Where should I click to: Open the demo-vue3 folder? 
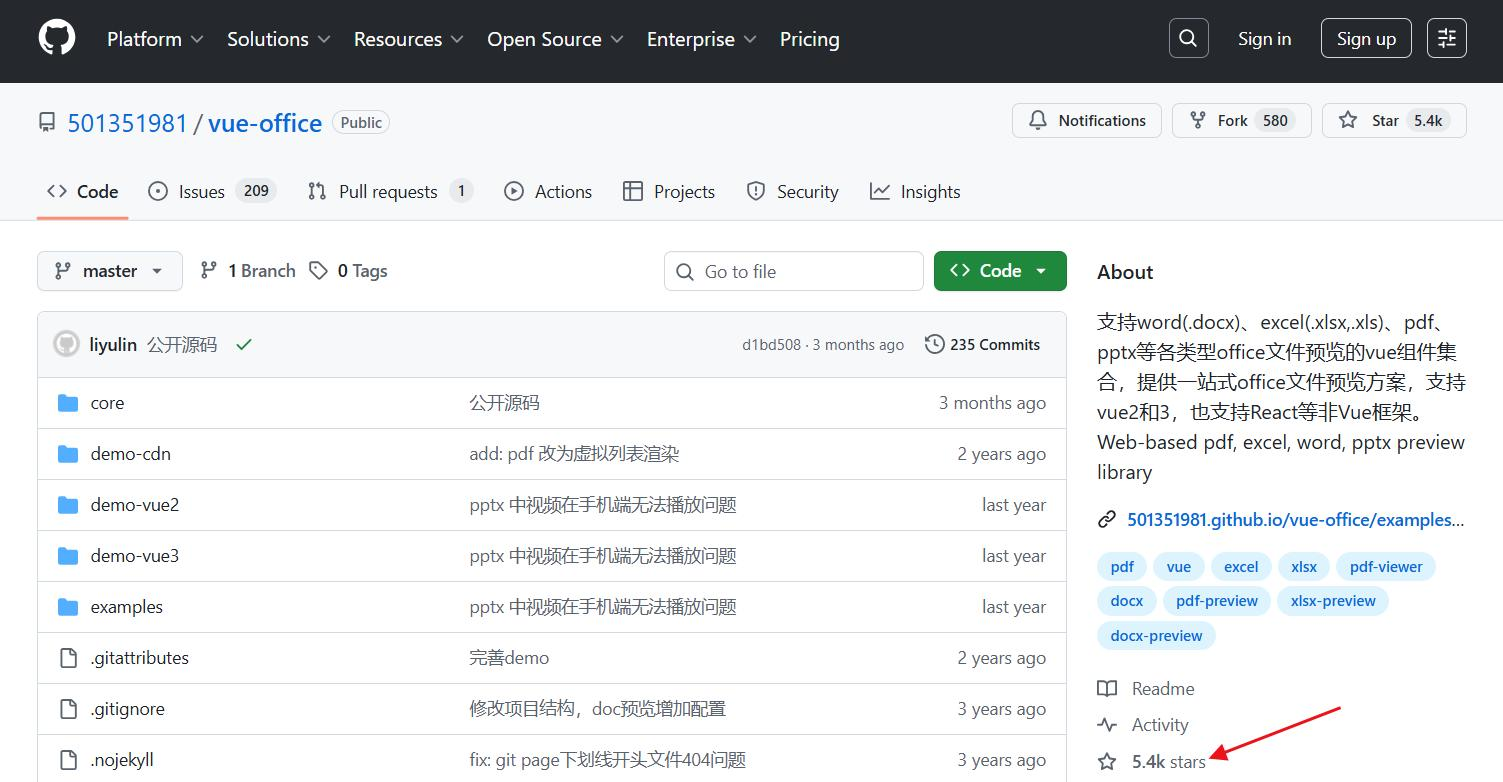point(135,556)
